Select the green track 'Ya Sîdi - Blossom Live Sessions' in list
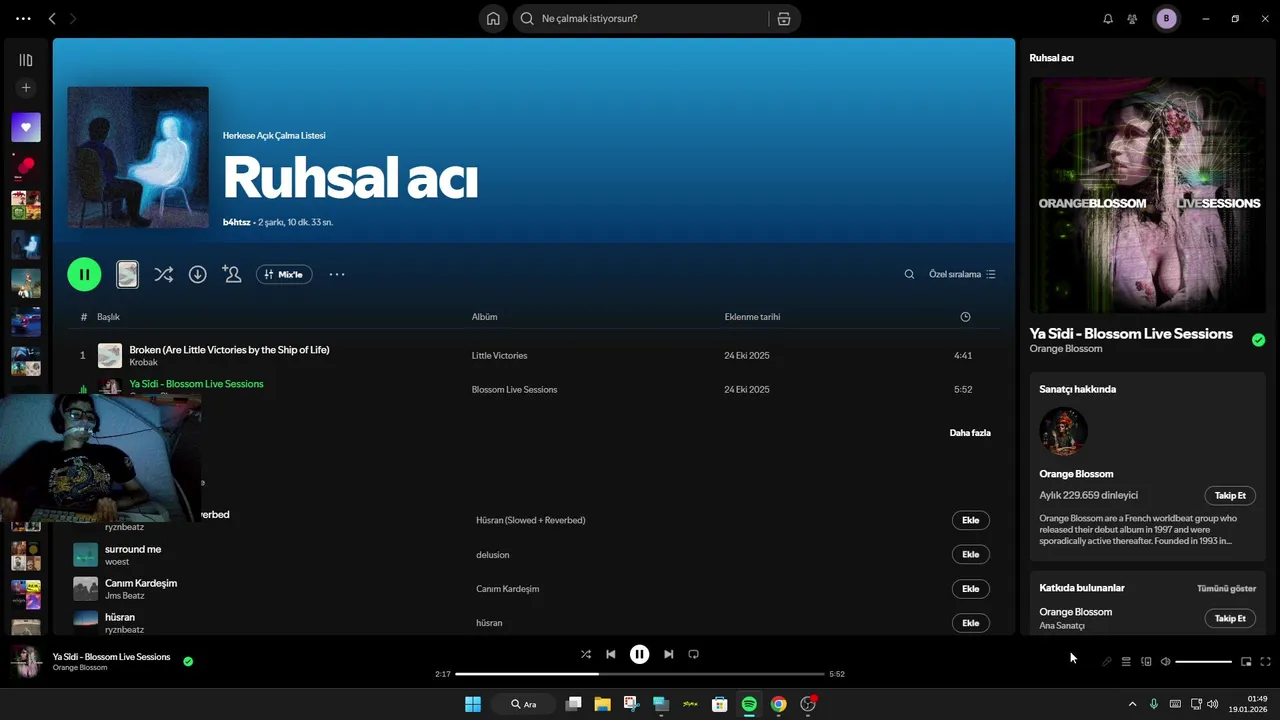1280x720 pixels. pos(196,384)
